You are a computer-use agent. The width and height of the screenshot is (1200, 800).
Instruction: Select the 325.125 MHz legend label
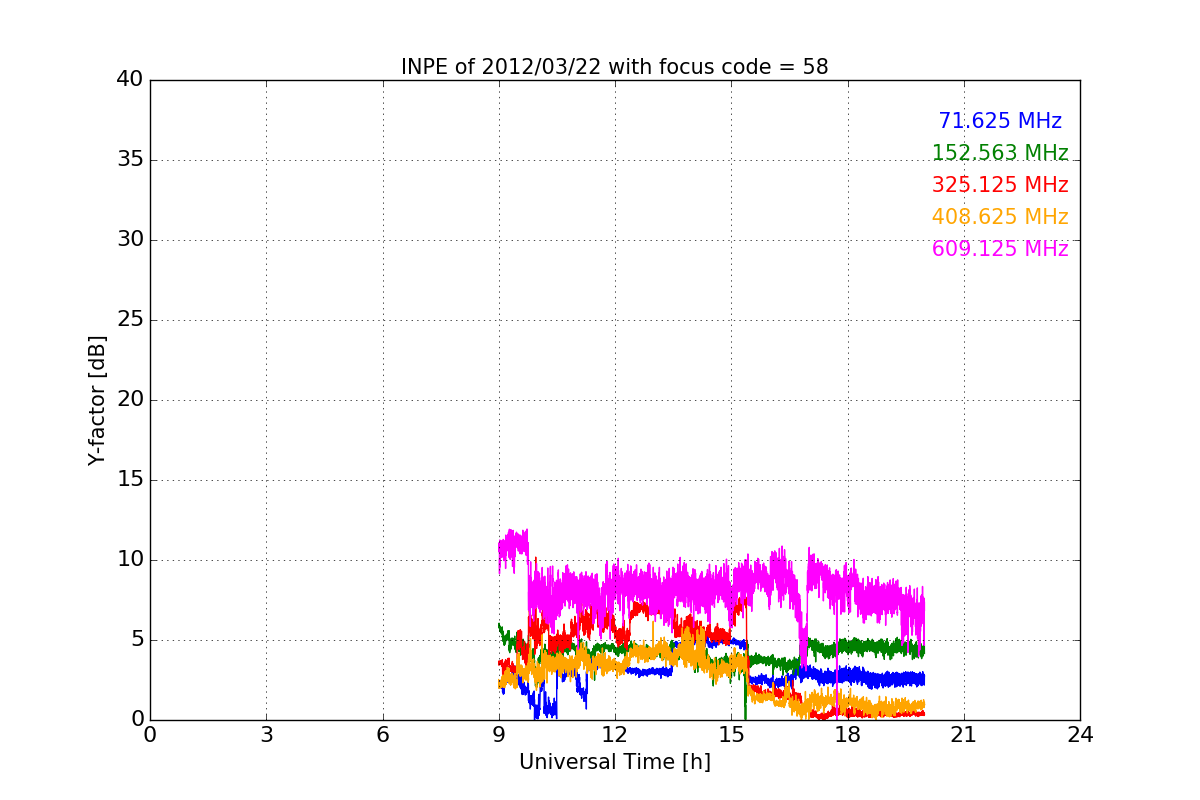pyautogui.click(x=1000, y=185)
